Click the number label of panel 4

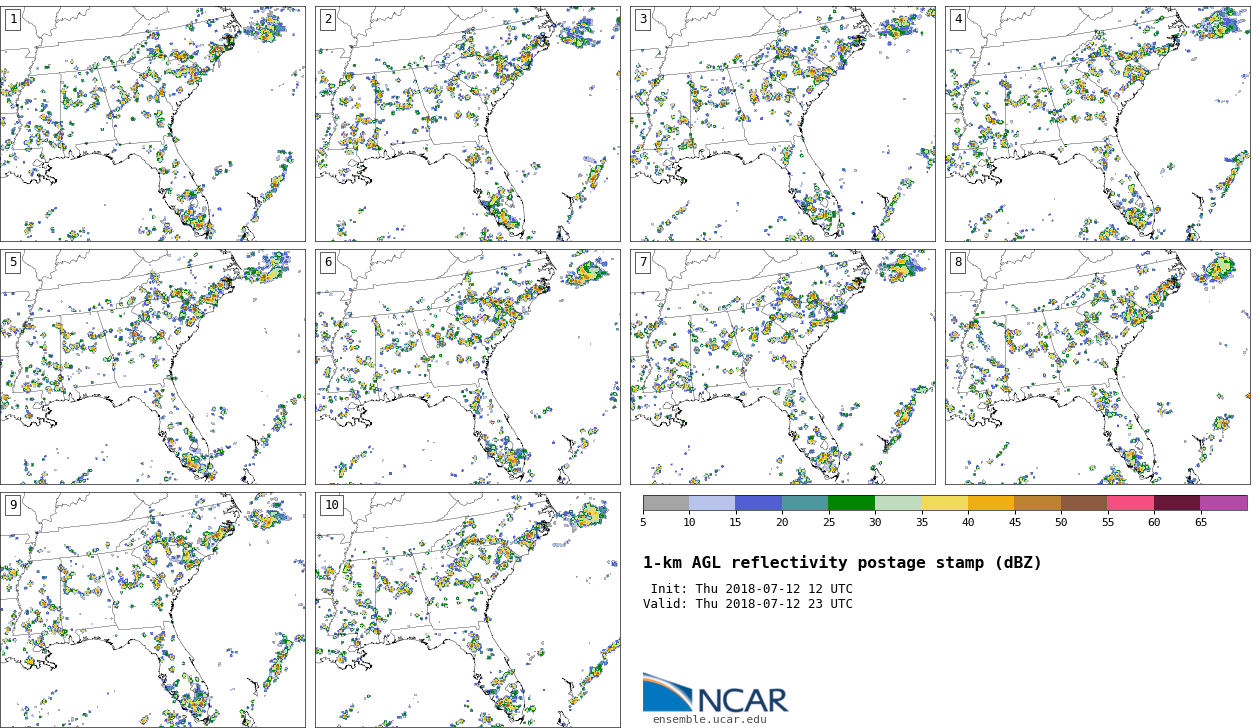[x=958, y=19]
